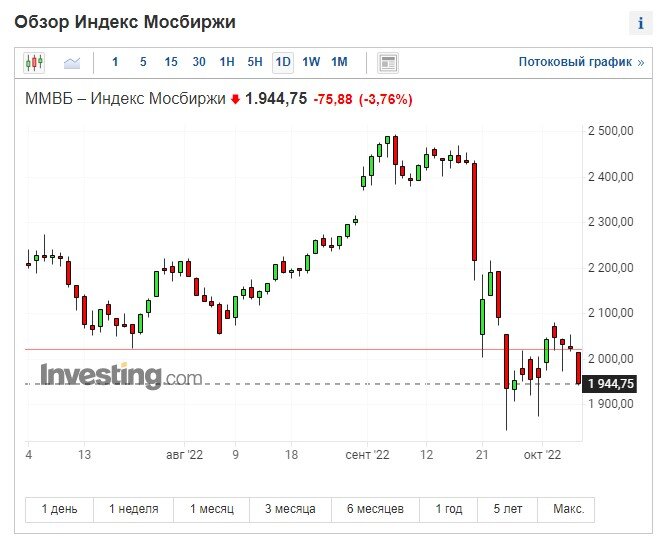667x545 pixels.
Task: Open the chart layout table icon
Action: (388, 63)
